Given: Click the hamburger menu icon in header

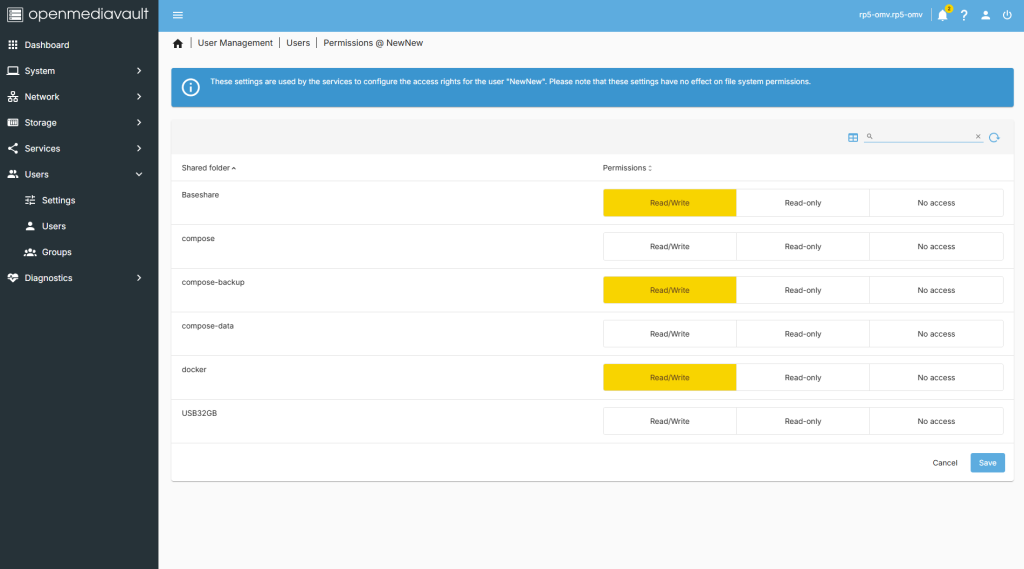Looking at the screenshot, I should [178, 15].
